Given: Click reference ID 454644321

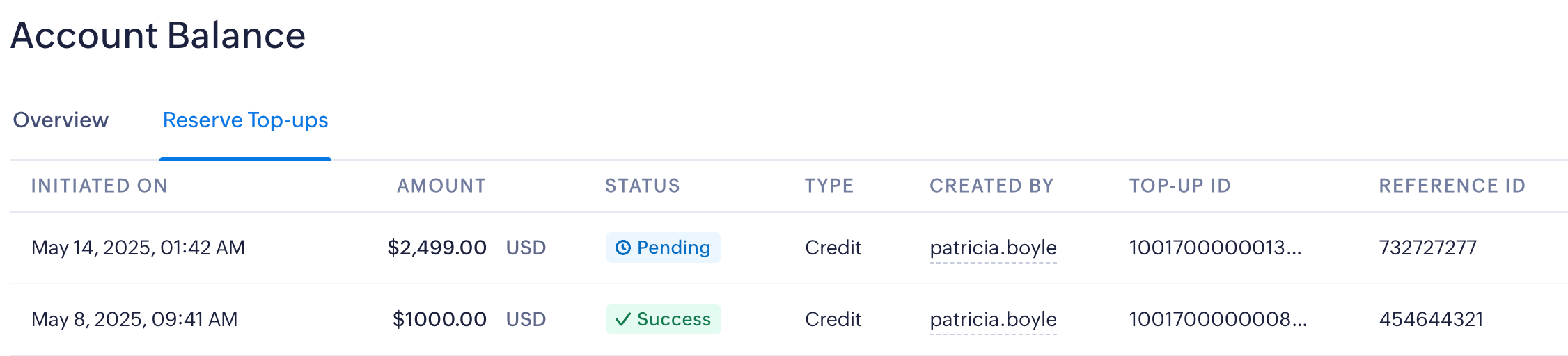Looking at the screenshot, I should pos(1432,319).
